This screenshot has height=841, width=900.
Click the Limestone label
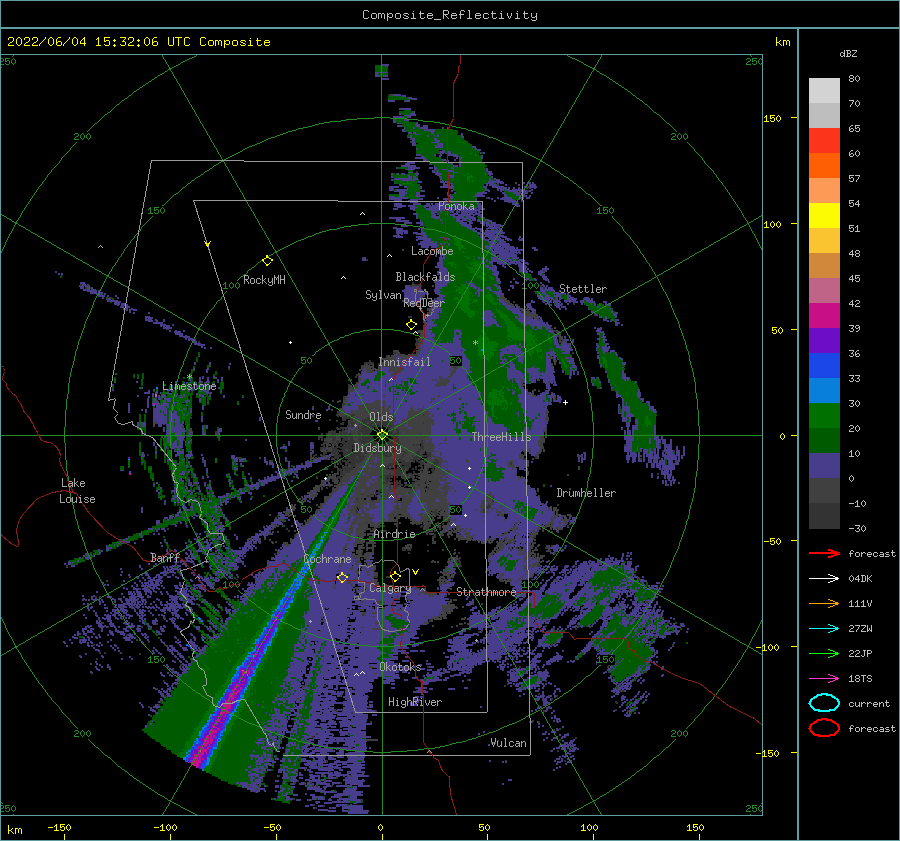[189, 386]
